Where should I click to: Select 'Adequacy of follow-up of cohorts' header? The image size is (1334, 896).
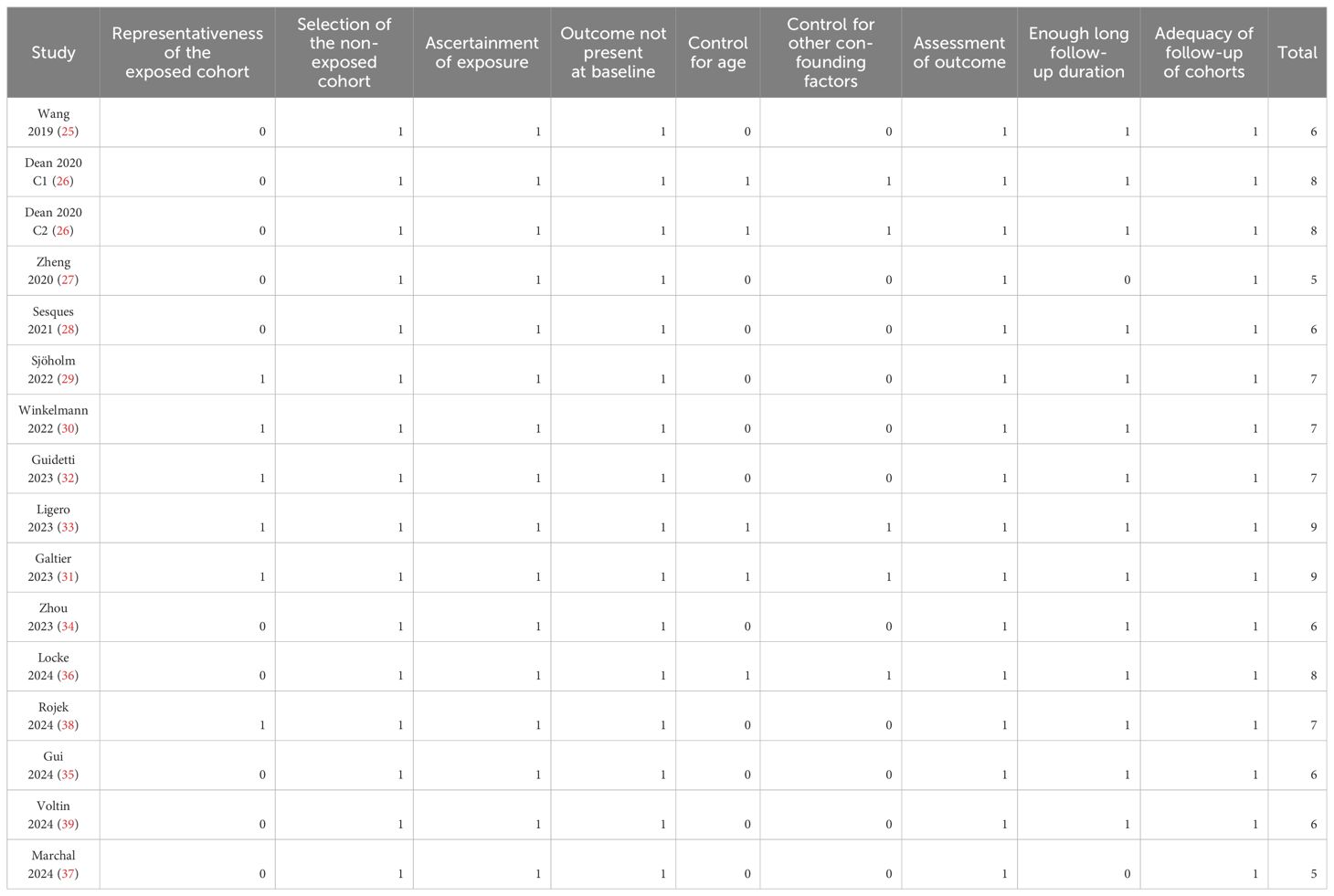(1203, 52)
